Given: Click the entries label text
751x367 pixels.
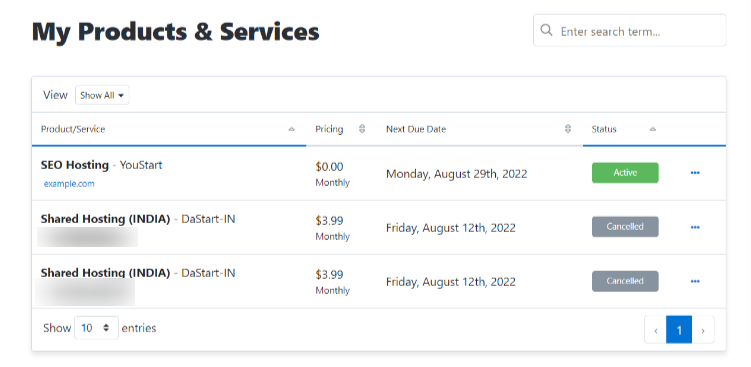Looking at the screenshot, I should 139,328.
